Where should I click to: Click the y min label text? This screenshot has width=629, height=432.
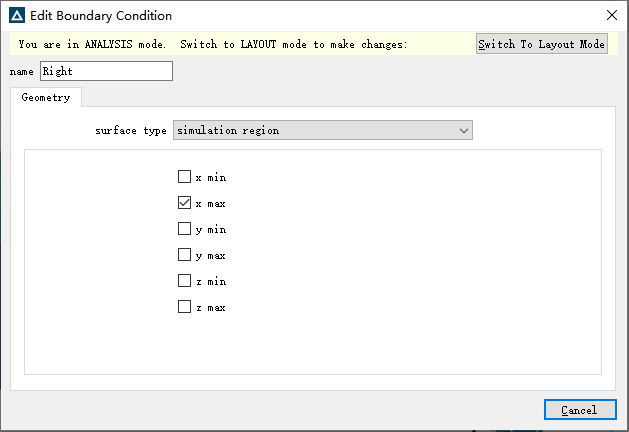click(211, 230)
